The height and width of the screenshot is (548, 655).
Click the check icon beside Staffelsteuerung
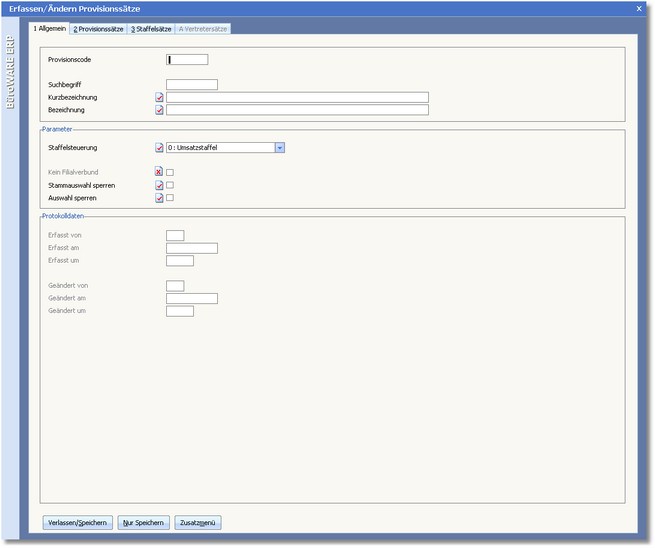coord(159,148)
